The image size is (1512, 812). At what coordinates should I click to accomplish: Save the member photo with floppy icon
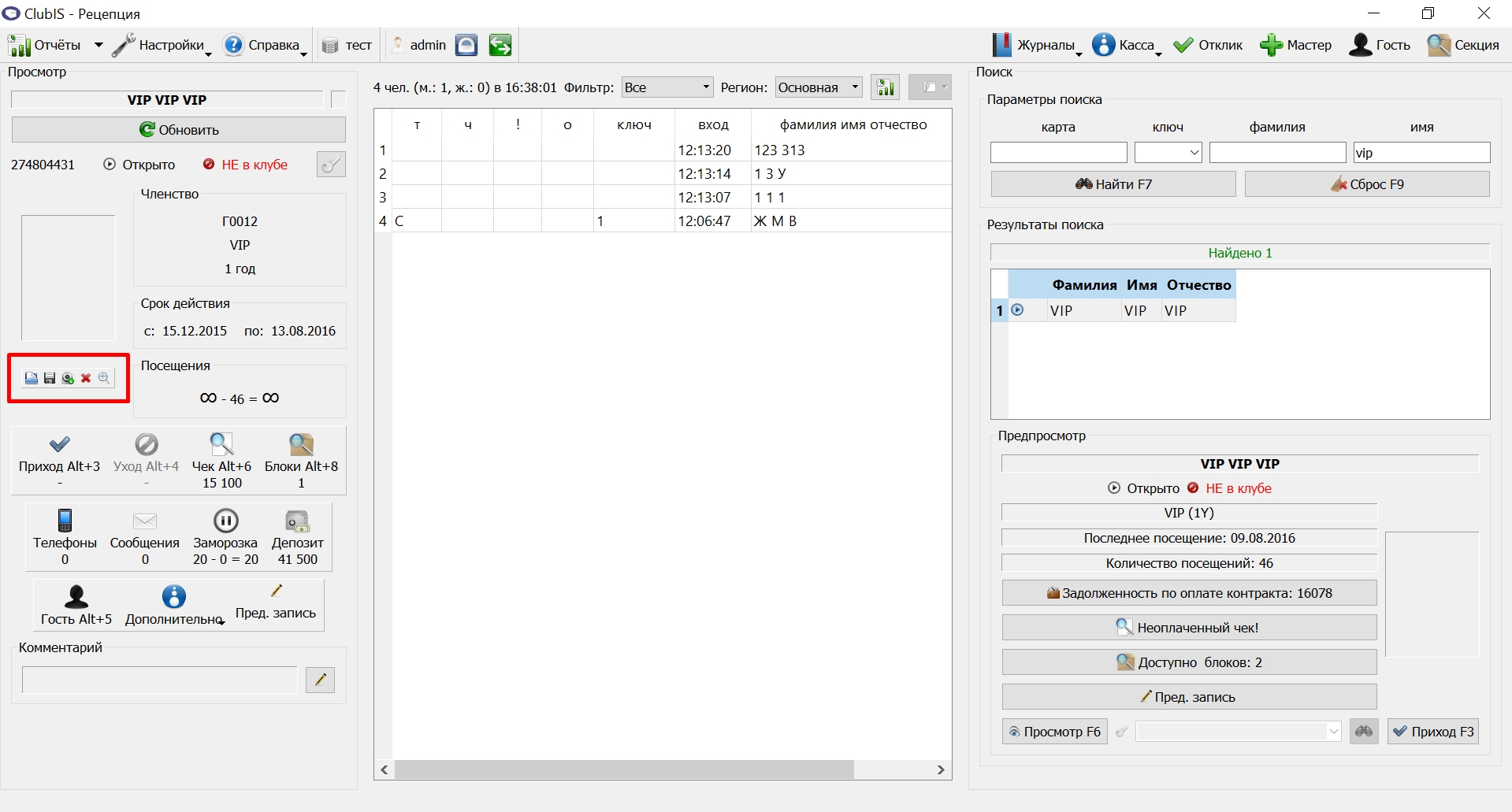pyautogui.click(x=50, y=378)
